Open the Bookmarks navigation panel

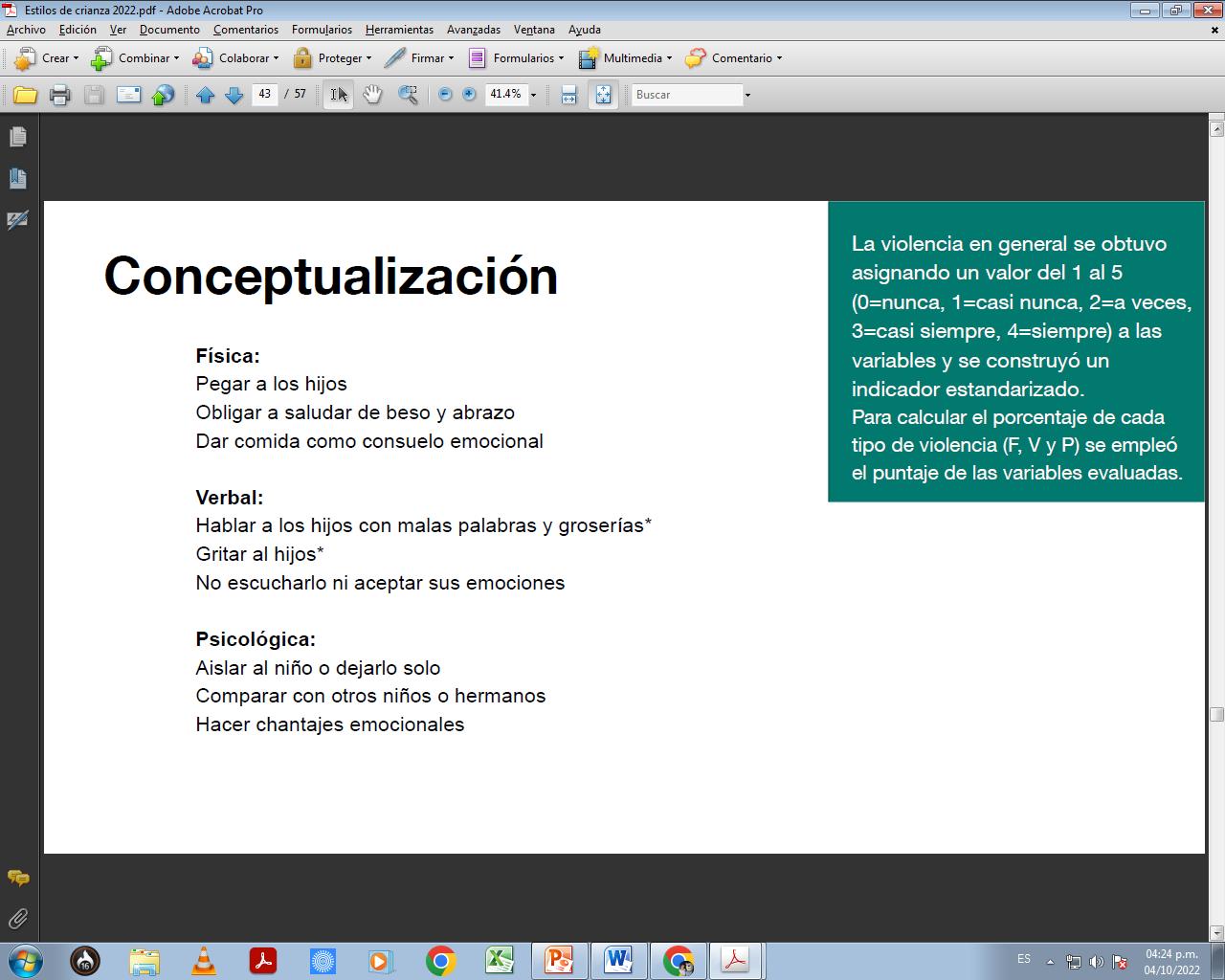coord(17,178)
